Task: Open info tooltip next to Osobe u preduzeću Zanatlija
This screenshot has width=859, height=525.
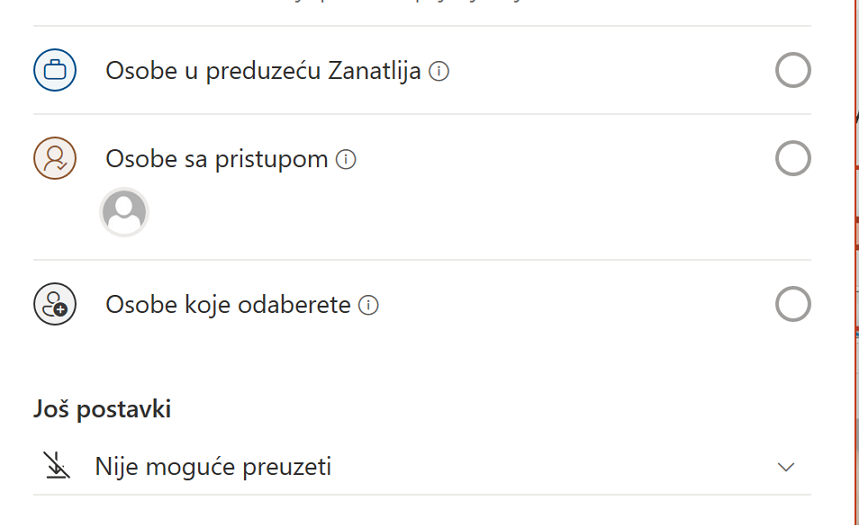Action: pos(439,71)
